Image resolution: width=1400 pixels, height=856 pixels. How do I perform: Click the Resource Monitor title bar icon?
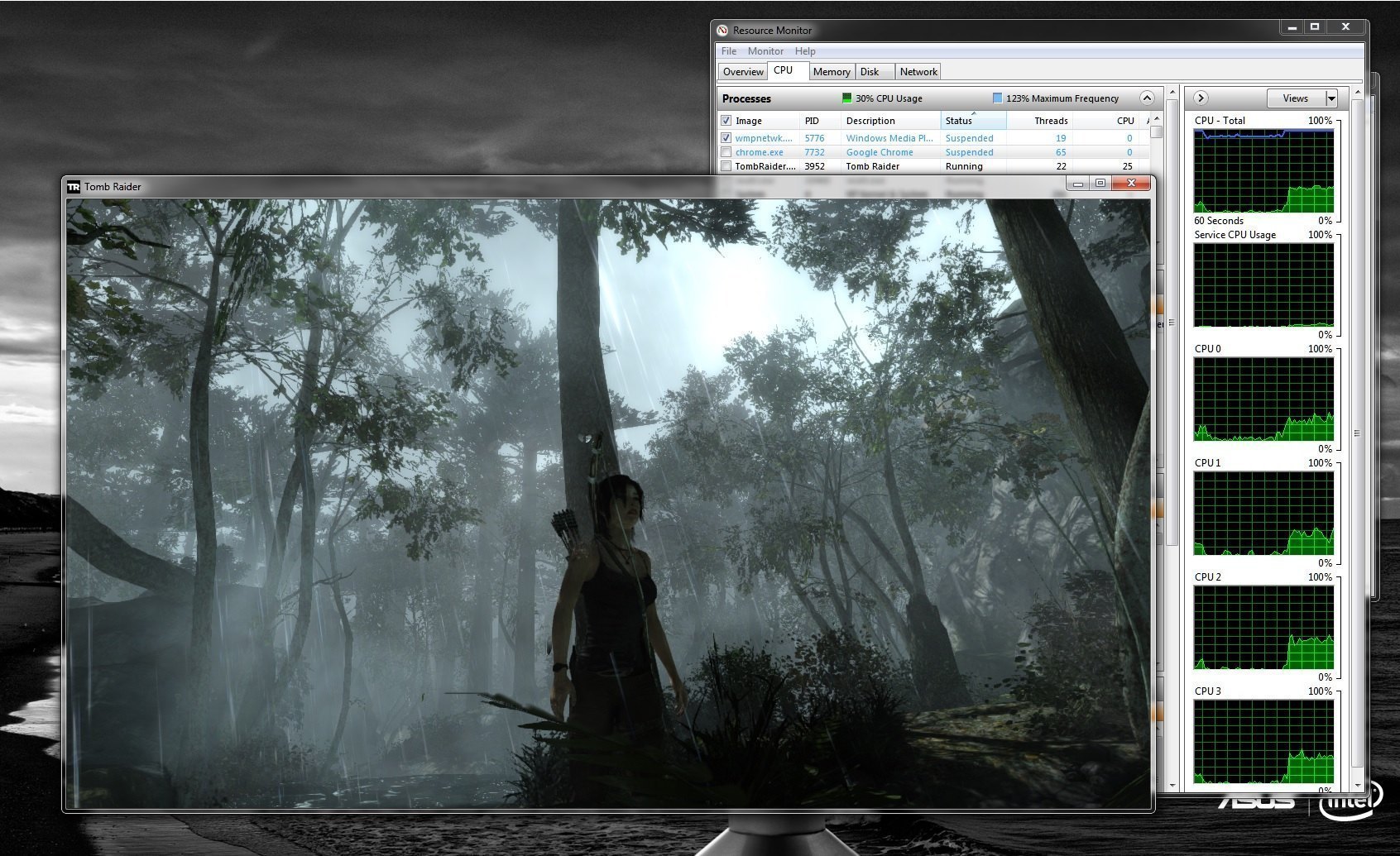click(722, 31)
